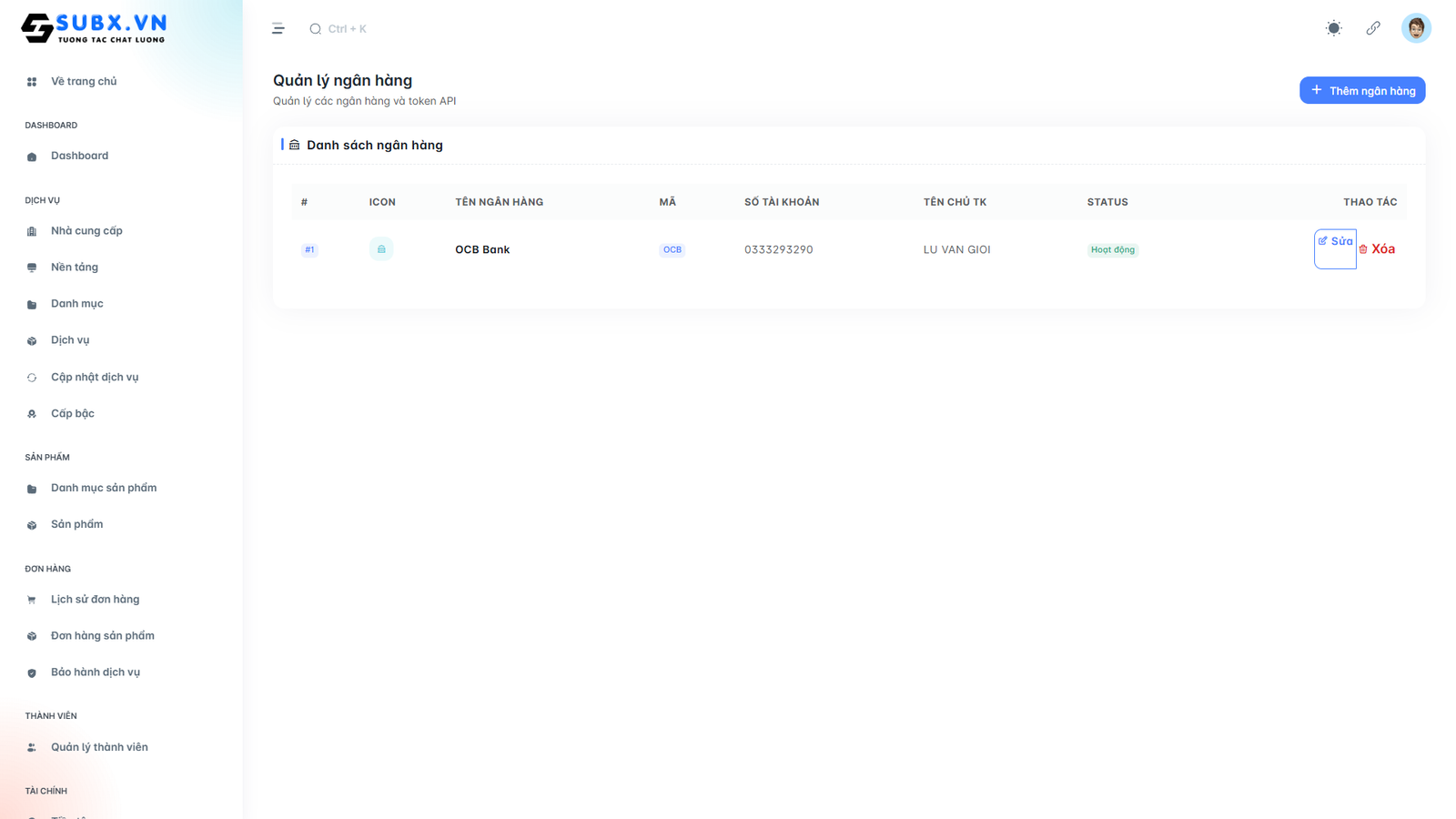
Task: Click "Xóa" to delete OCB Bank
Action: click(x=1377, y=248)
